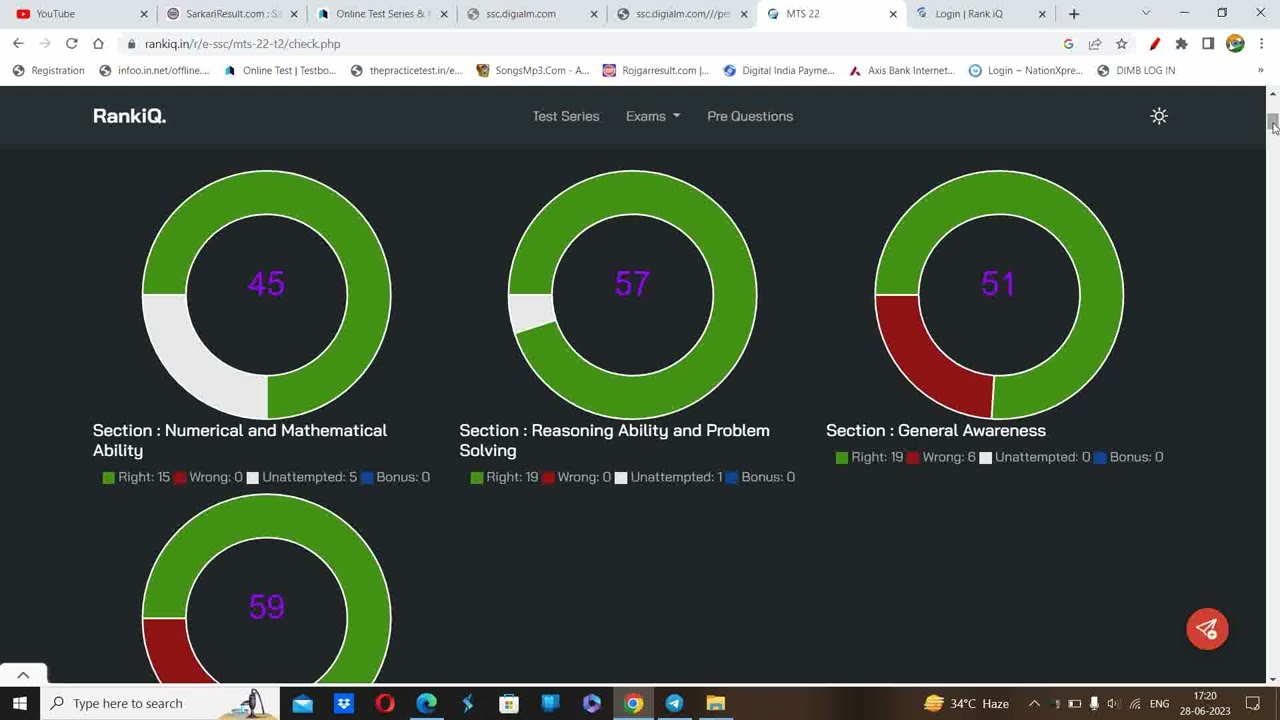The image size is (1280, 720).
Task: Open the SongsMp3.Com bookmark
Action: (533, 70)
